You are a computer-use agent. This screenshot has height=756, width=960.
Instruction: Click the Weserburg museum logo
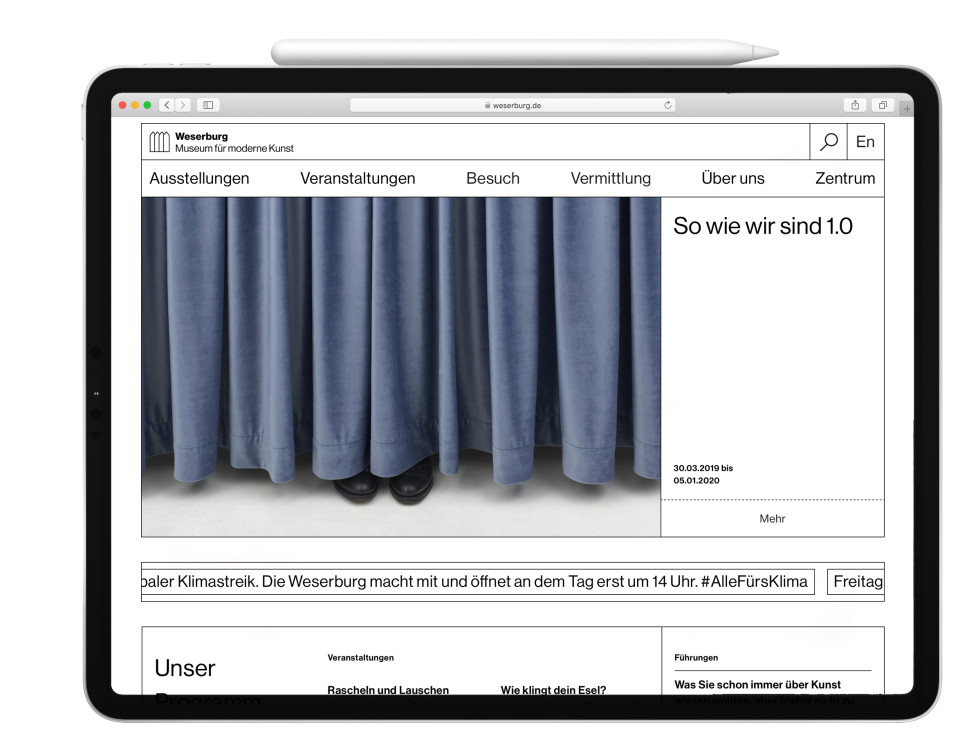[160, 142]
